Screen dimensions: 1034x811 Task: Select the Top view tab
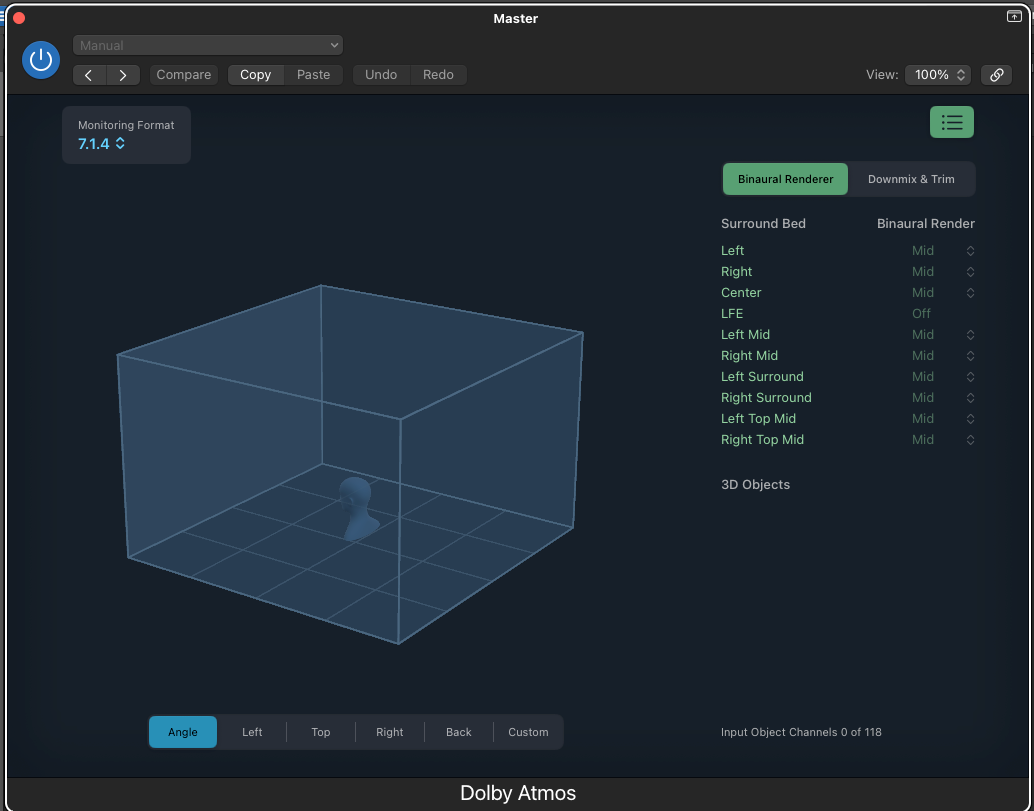[x=320, y=732]
